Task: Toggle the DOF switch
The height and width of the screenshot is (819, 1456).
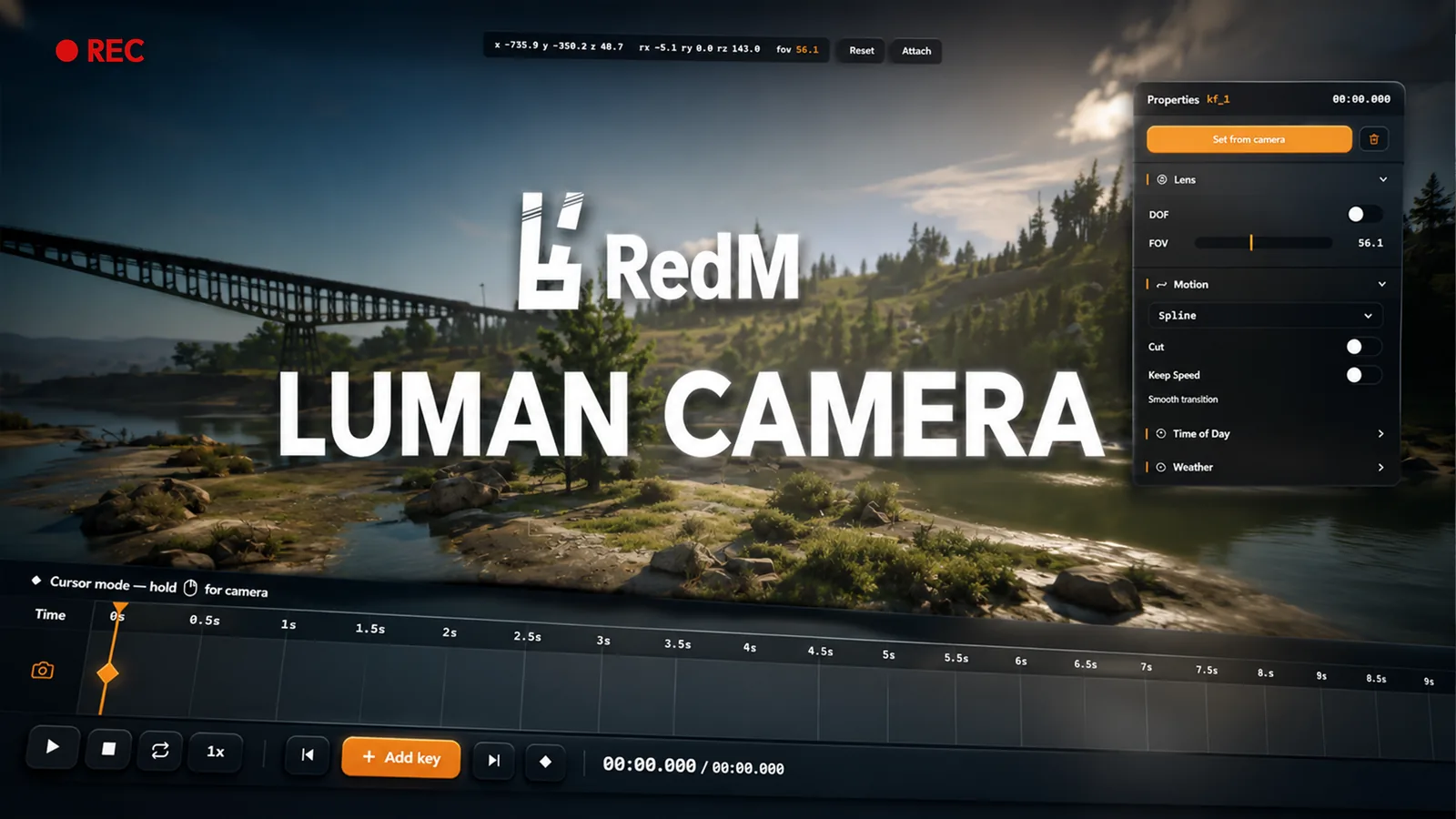Action: tap(1364, 214)
